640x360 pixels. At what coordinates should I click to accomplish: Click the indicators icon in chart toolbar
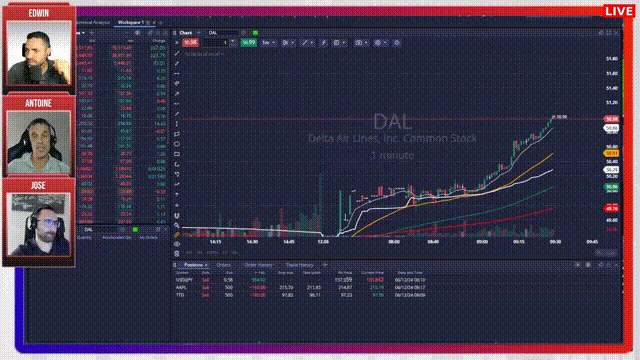pos(324,42)
